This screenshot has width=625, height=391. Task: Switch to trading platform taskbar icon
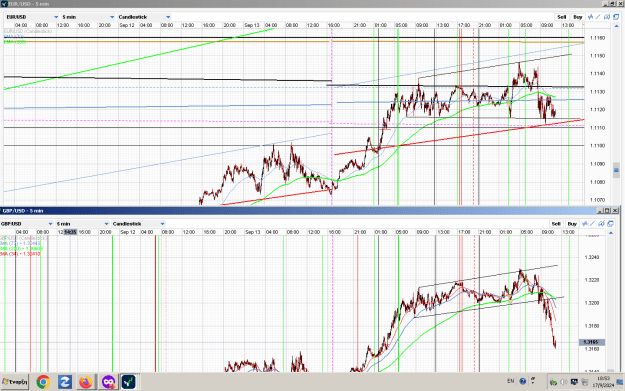click(x=129, y=382)
